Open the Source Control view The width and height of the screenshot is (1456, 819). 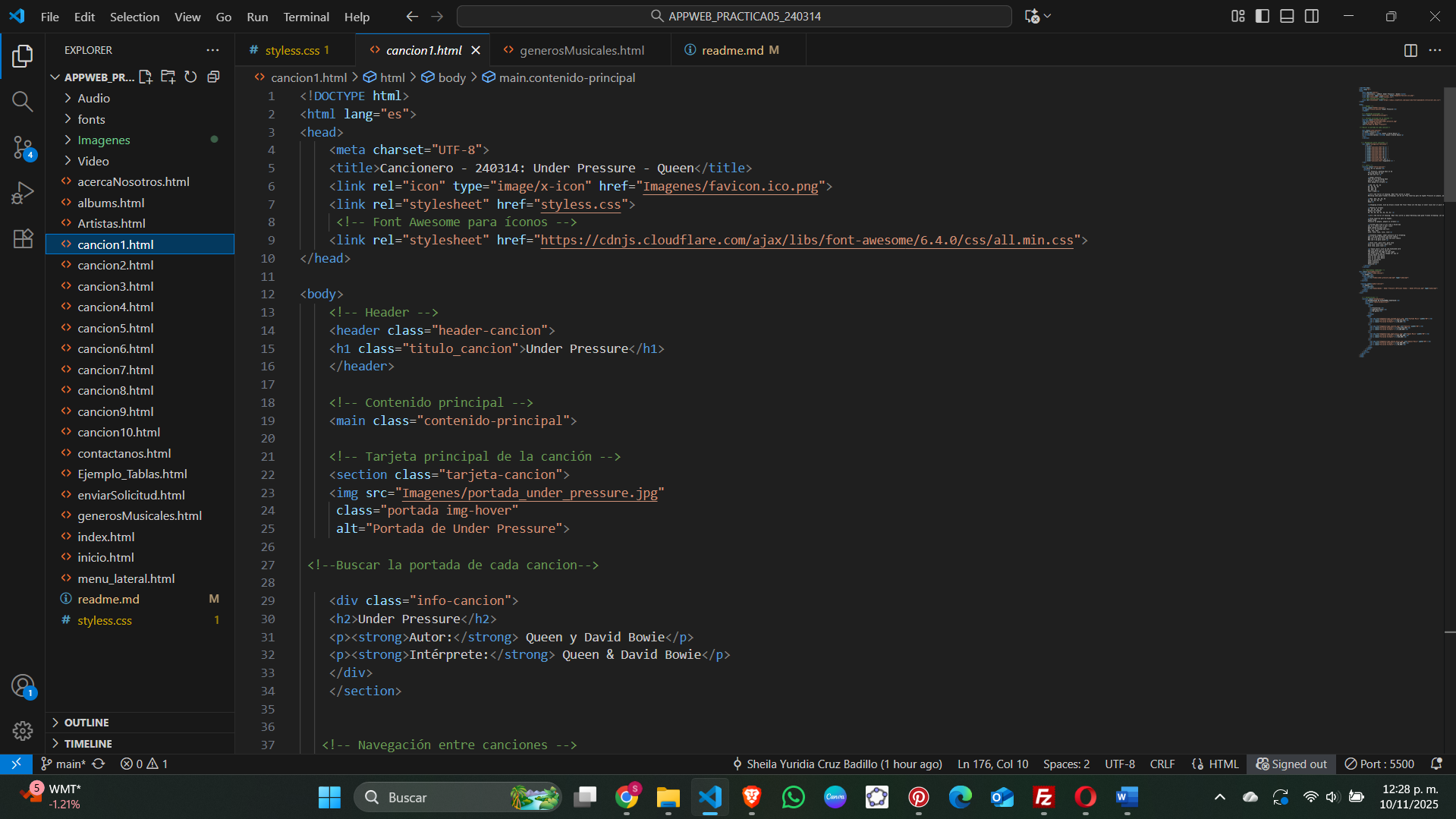coord(23,147)
